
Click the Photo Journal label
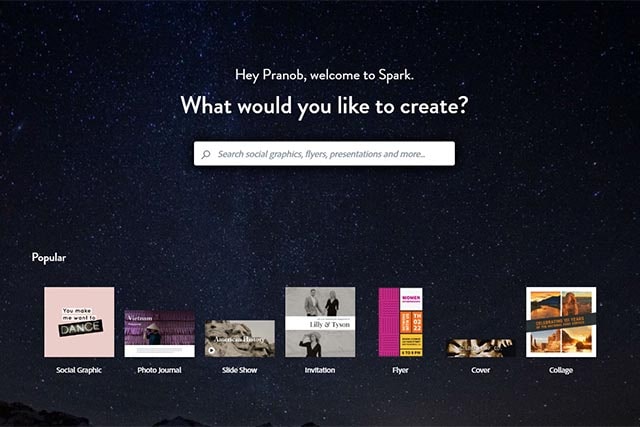160,370
